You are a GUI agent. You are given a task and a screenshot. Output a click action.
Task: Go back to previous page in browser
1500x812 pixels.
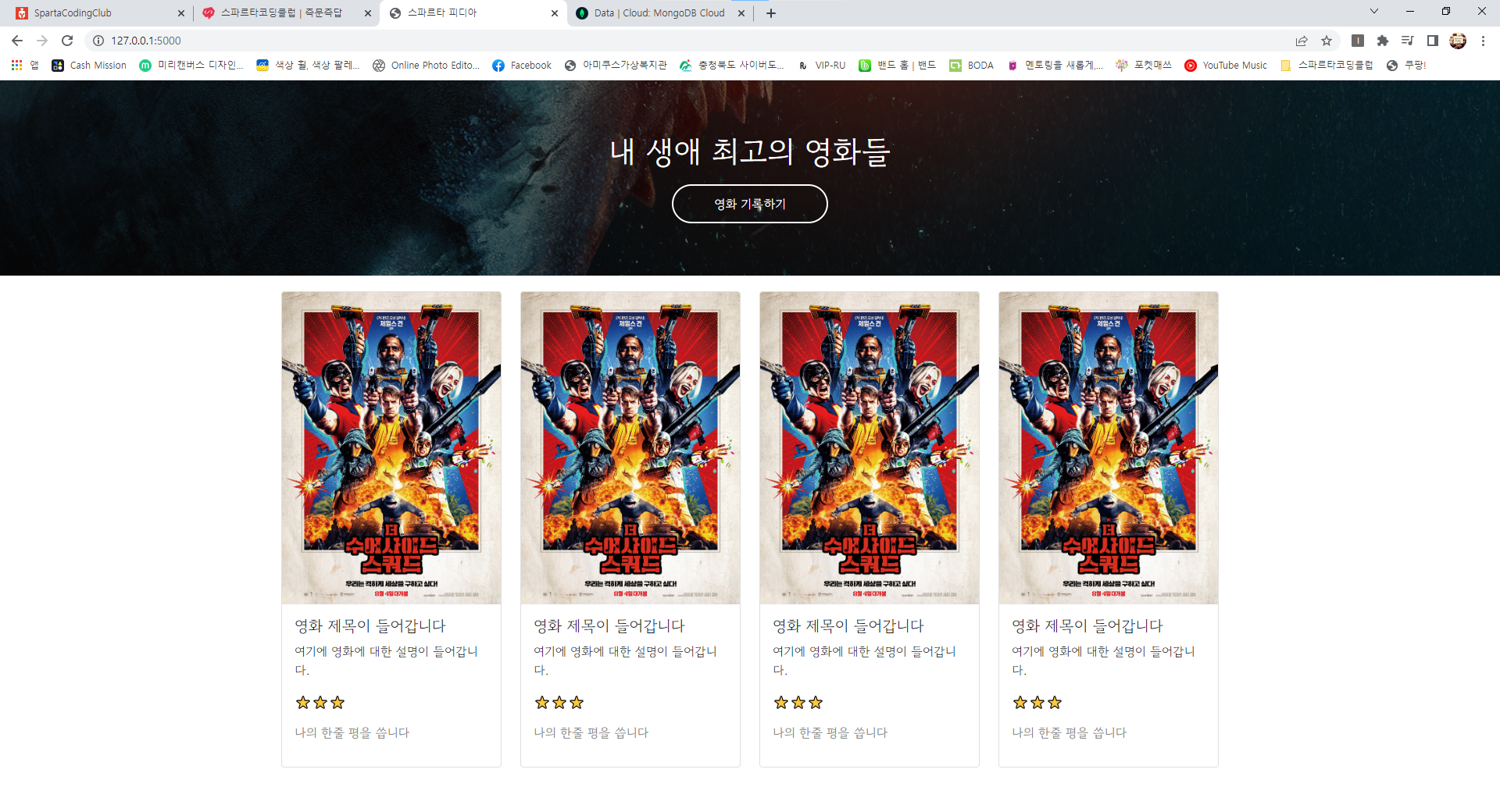tap(17, 41)
